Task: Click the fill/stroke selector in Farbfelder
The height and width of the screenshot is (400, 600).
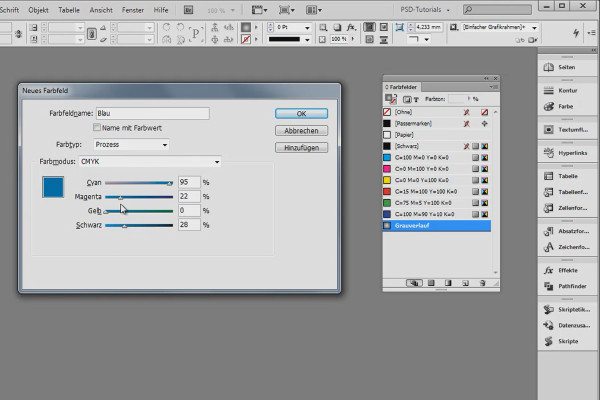Action: (x=391, y=99)
